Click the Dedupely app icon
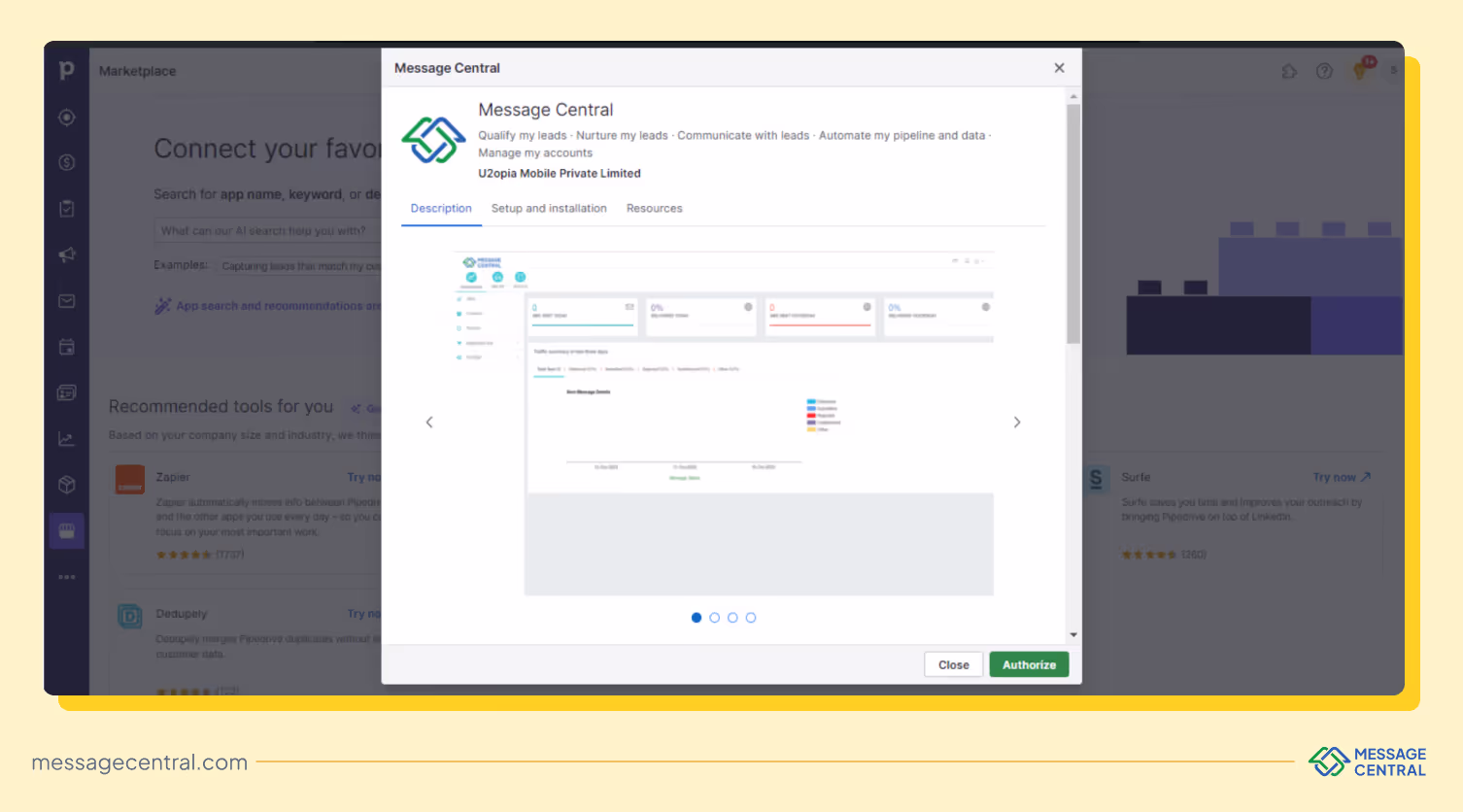This screenshot has width=1463, height=812. [130, 616]
